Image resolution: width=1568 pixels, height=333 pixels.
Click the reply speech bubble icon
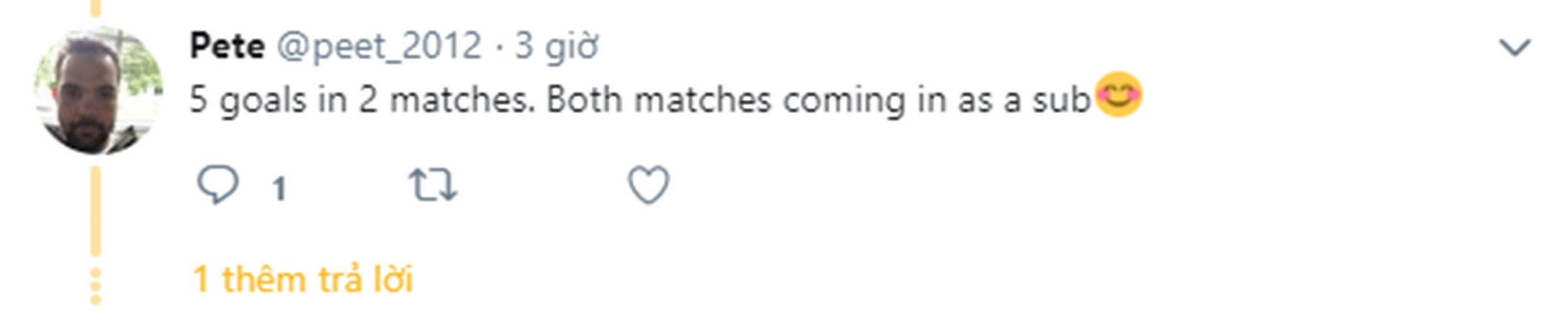218,184
